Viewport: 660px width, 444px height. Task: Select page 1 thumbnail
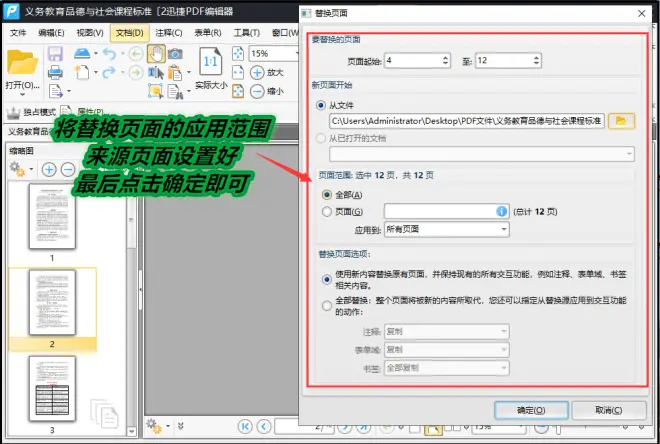(52, 216)
